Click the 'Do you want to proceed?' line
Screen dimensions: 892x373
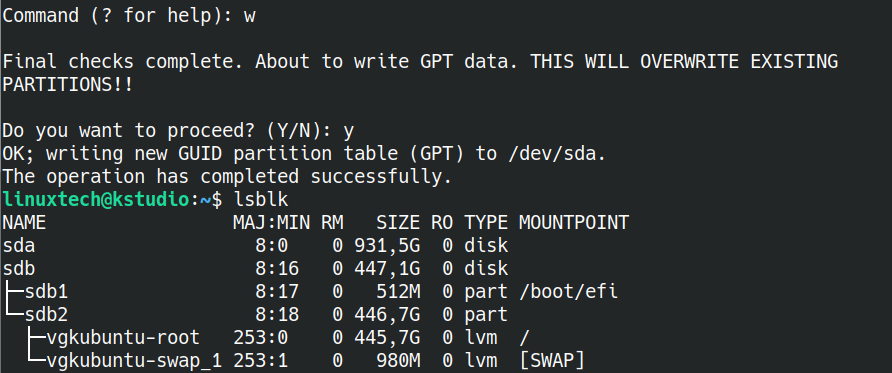tap(178, 131)
